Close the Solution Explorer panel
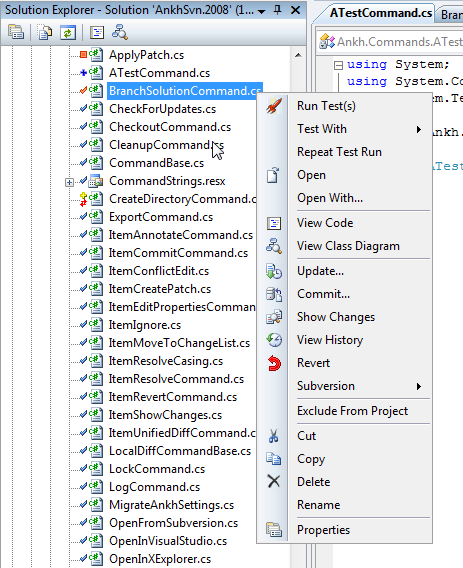The image size is (463, 568). [x=296, y=10]
